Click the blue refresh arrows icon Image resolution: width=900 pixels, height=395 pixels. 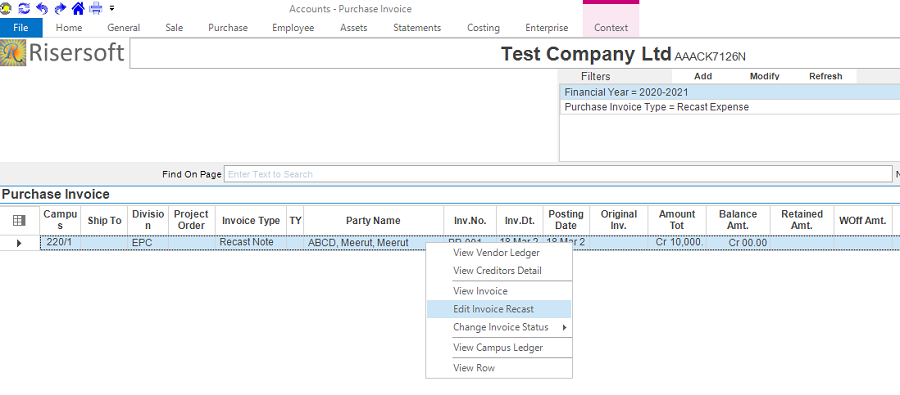click(x=24, y=8)
